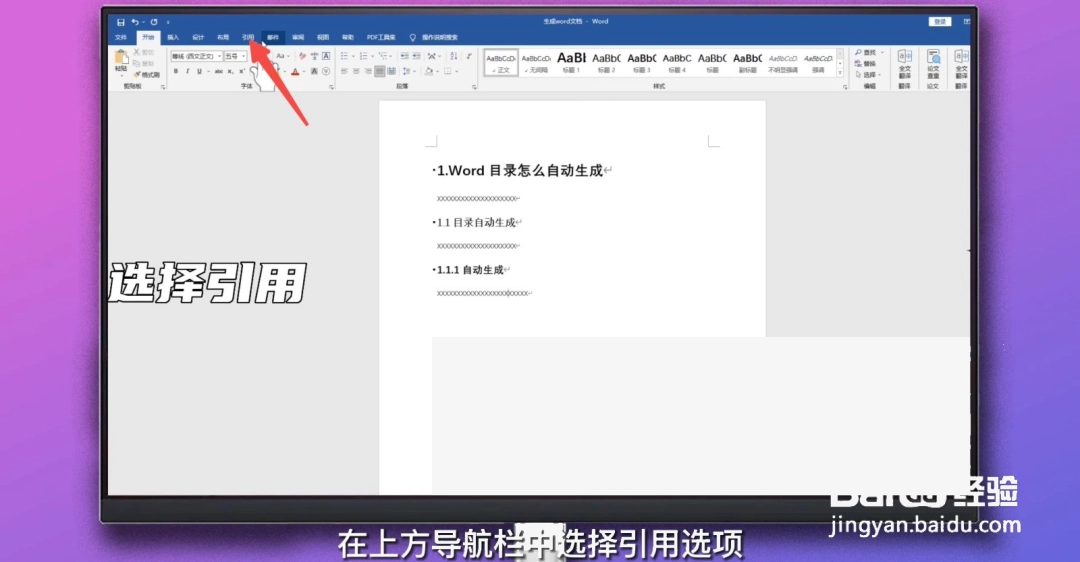The image size is (1080, 562).
Task: Toggle superscript (x²) formatting
Action: click(x=241, y=71)
